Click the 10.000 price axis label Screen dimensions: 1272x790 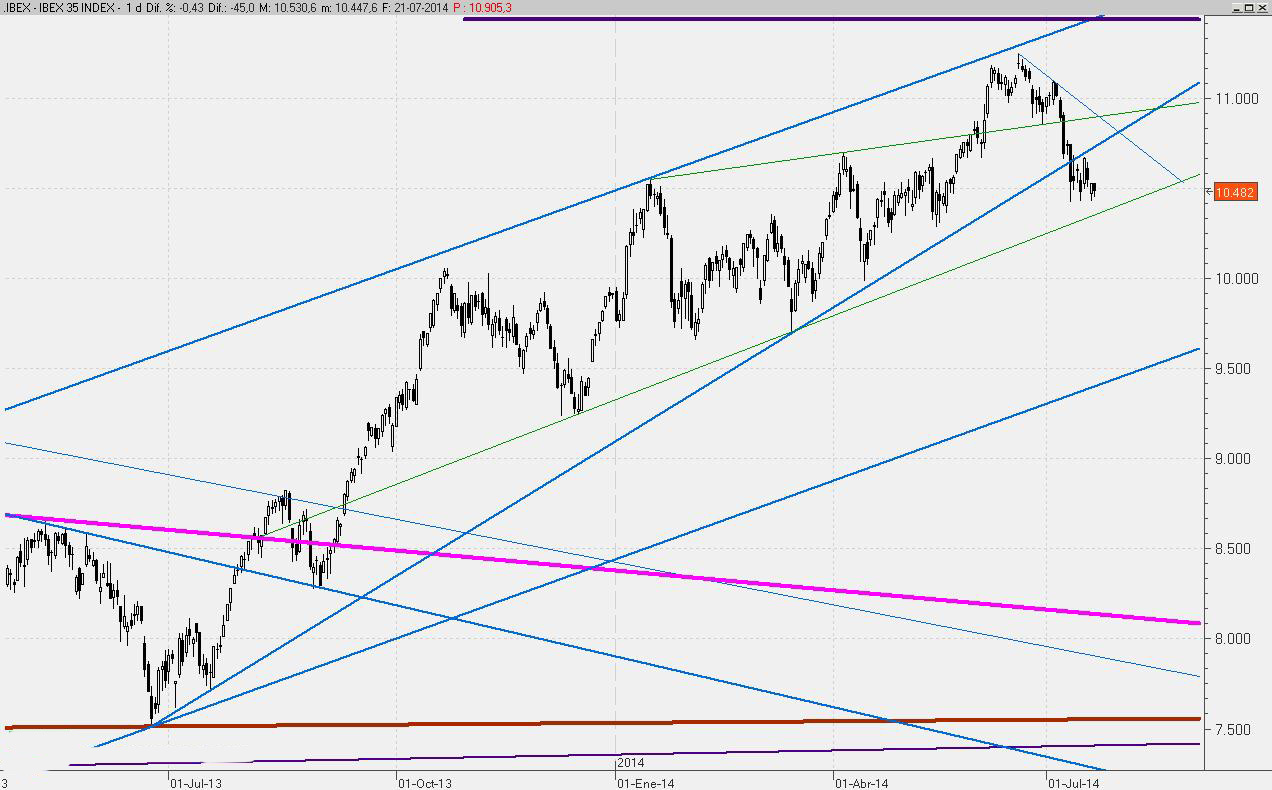(x=1236, y=278)
